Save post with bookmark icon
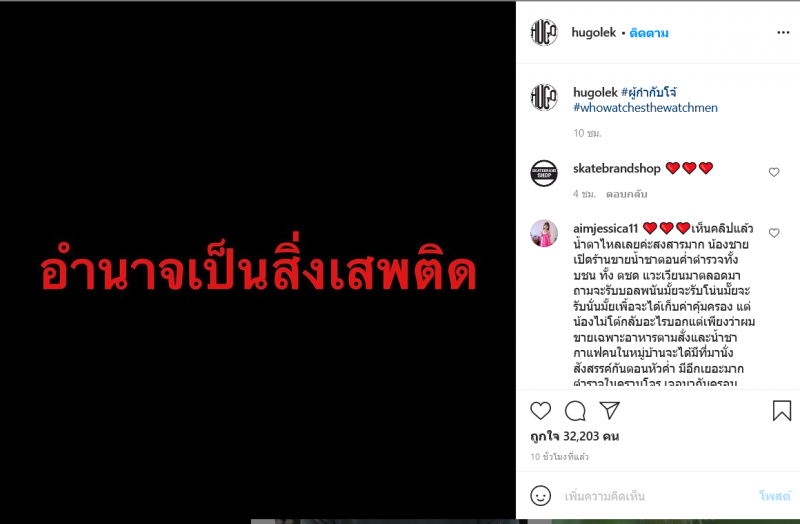Screen dimensions: 800x524 tap(782, 411)
